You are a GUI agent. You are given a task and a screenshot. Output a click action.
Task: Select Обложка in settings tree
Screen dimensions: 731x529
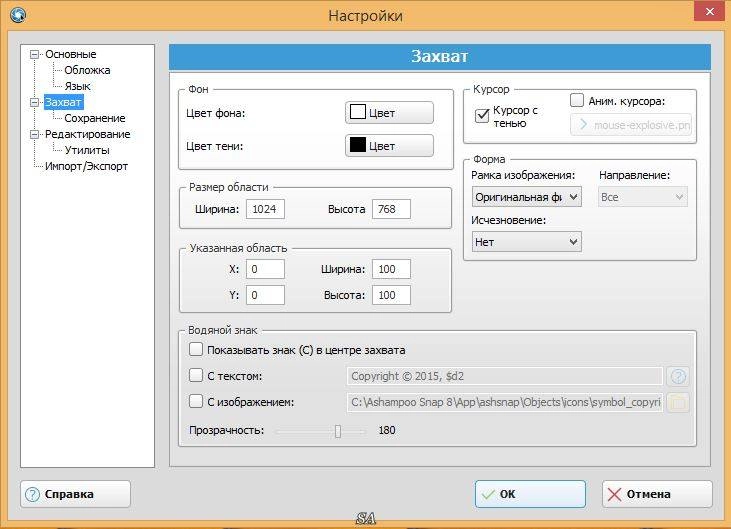(87, 70)
